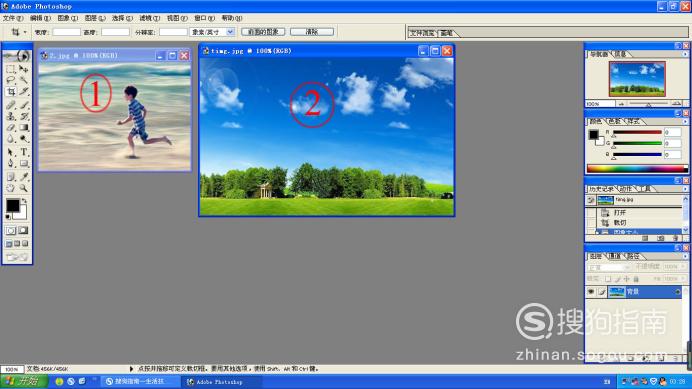Switch to Quick Mask mode
The image size is (692, 389).
pos(23,230)
